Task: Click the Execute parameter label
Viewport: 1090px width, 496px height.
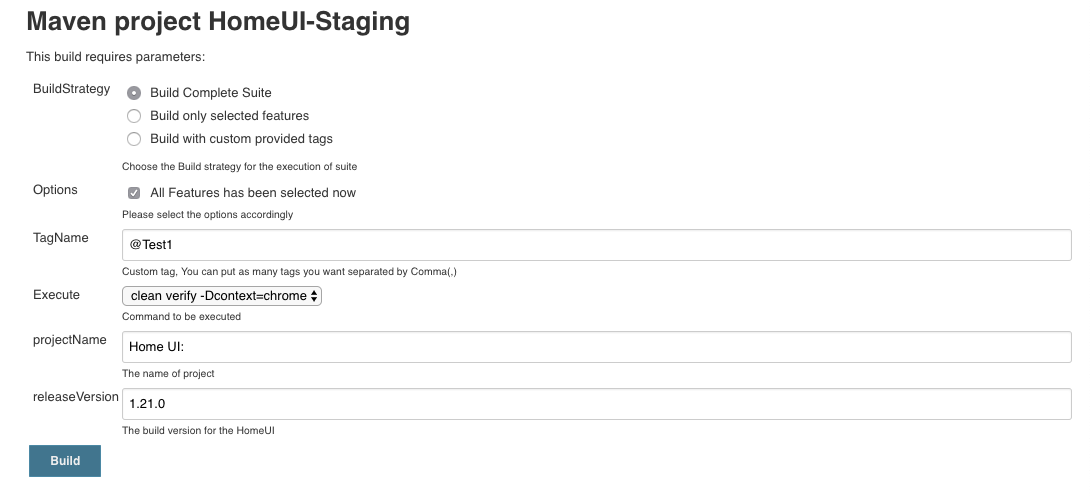Action: (x=57, y=295)
